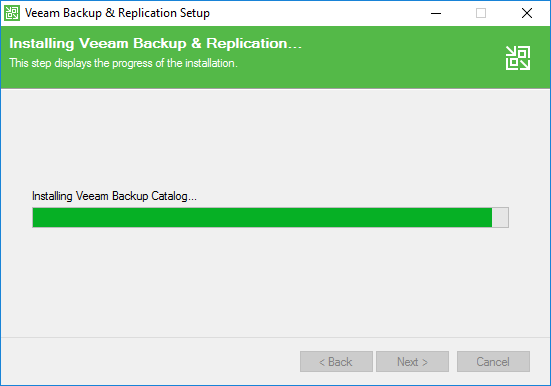Click the window title 'Veeam Backup & Replication Setup'
This screenshot has height=386, width=551.
tap(117, 13)
